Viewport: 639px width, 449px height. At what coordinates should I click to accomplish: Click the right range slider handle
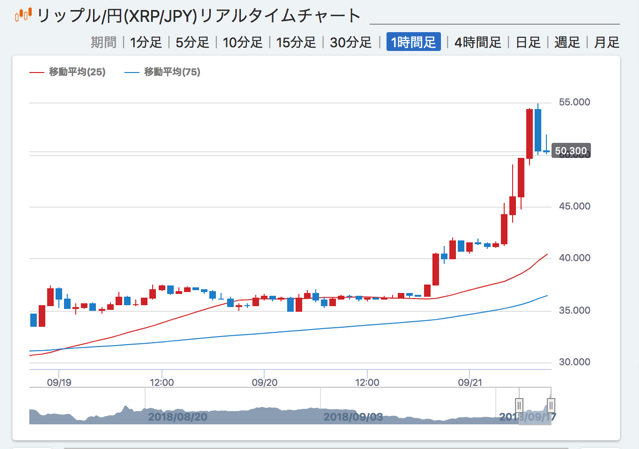[x=551, y=406]
